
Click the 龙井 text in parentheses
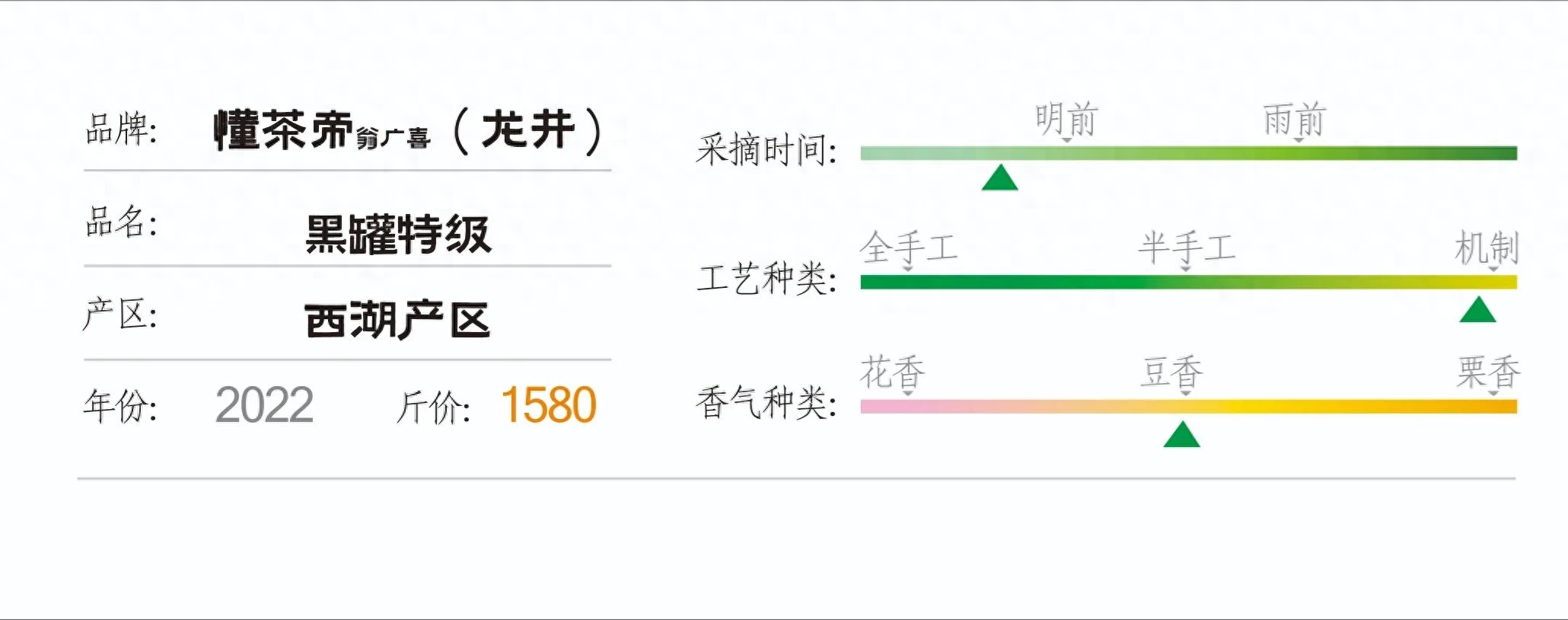coord(527,129)
